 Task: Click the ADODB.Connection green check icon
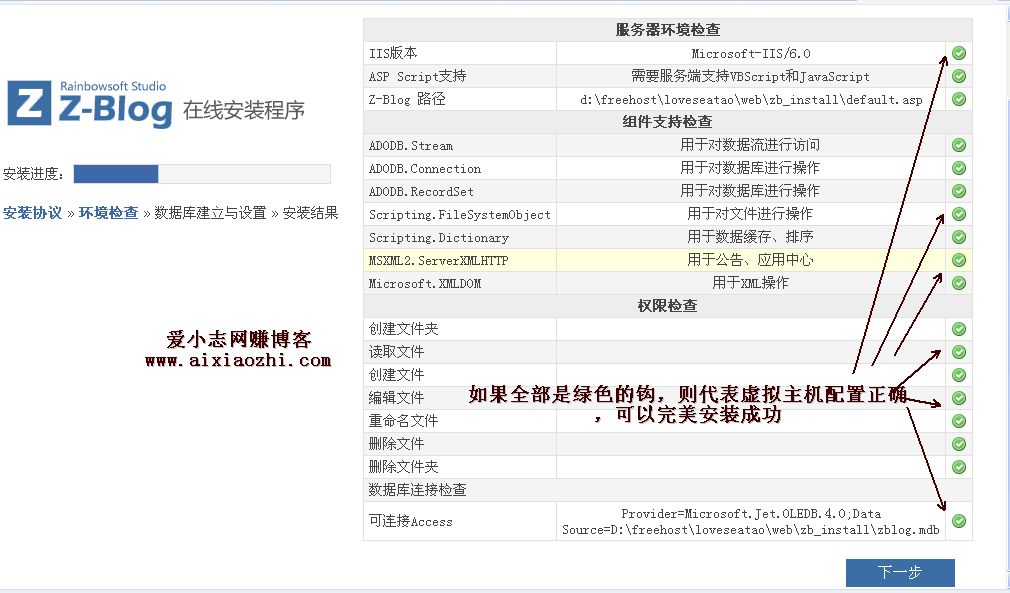pos(958,168)
